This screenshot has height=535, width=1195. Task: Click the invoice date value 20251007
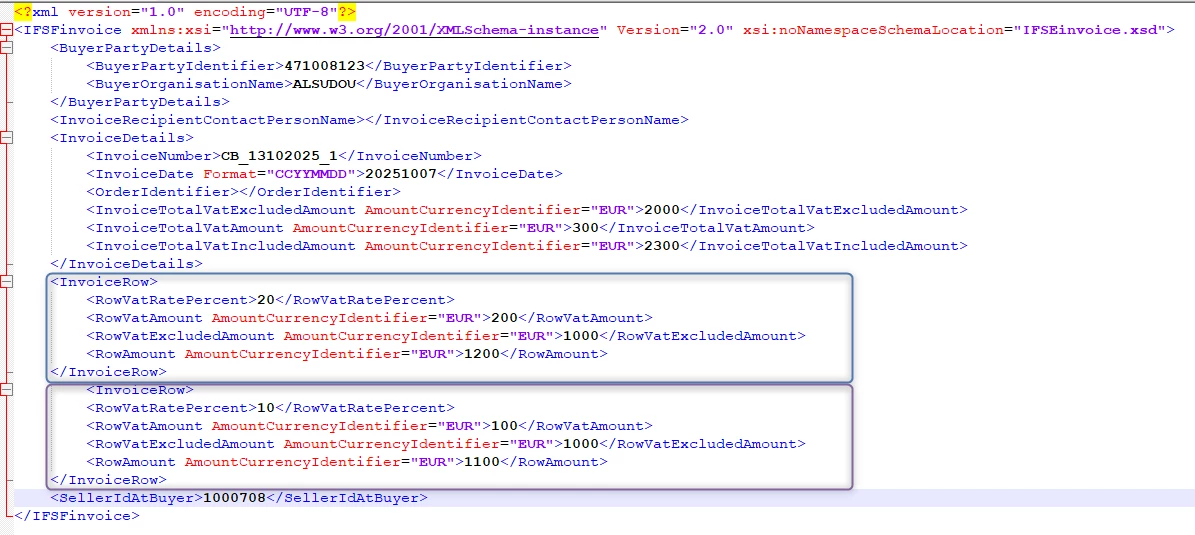pos(401,174)
